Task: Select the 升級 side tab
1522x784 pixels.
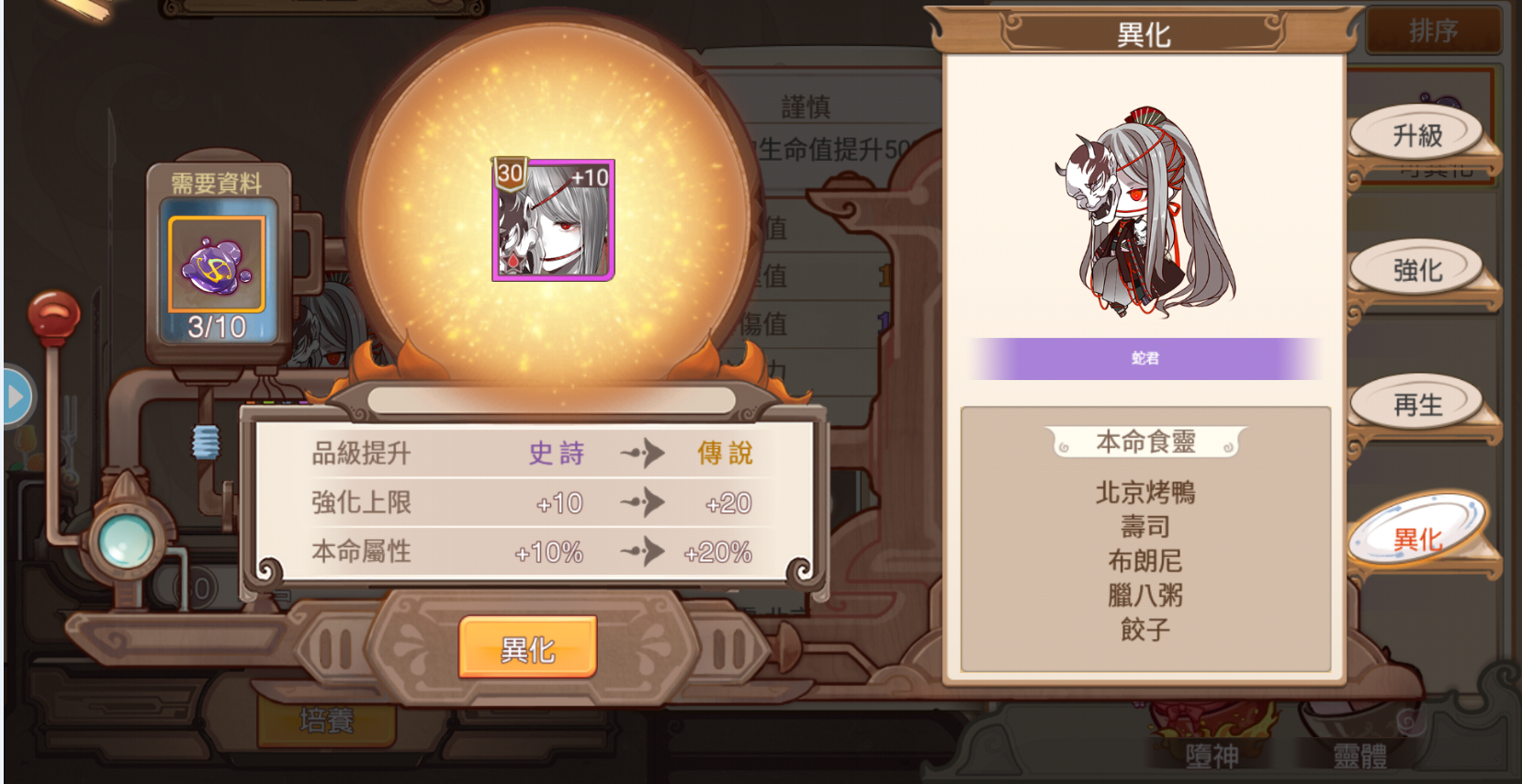Action: pos(1417,135)
